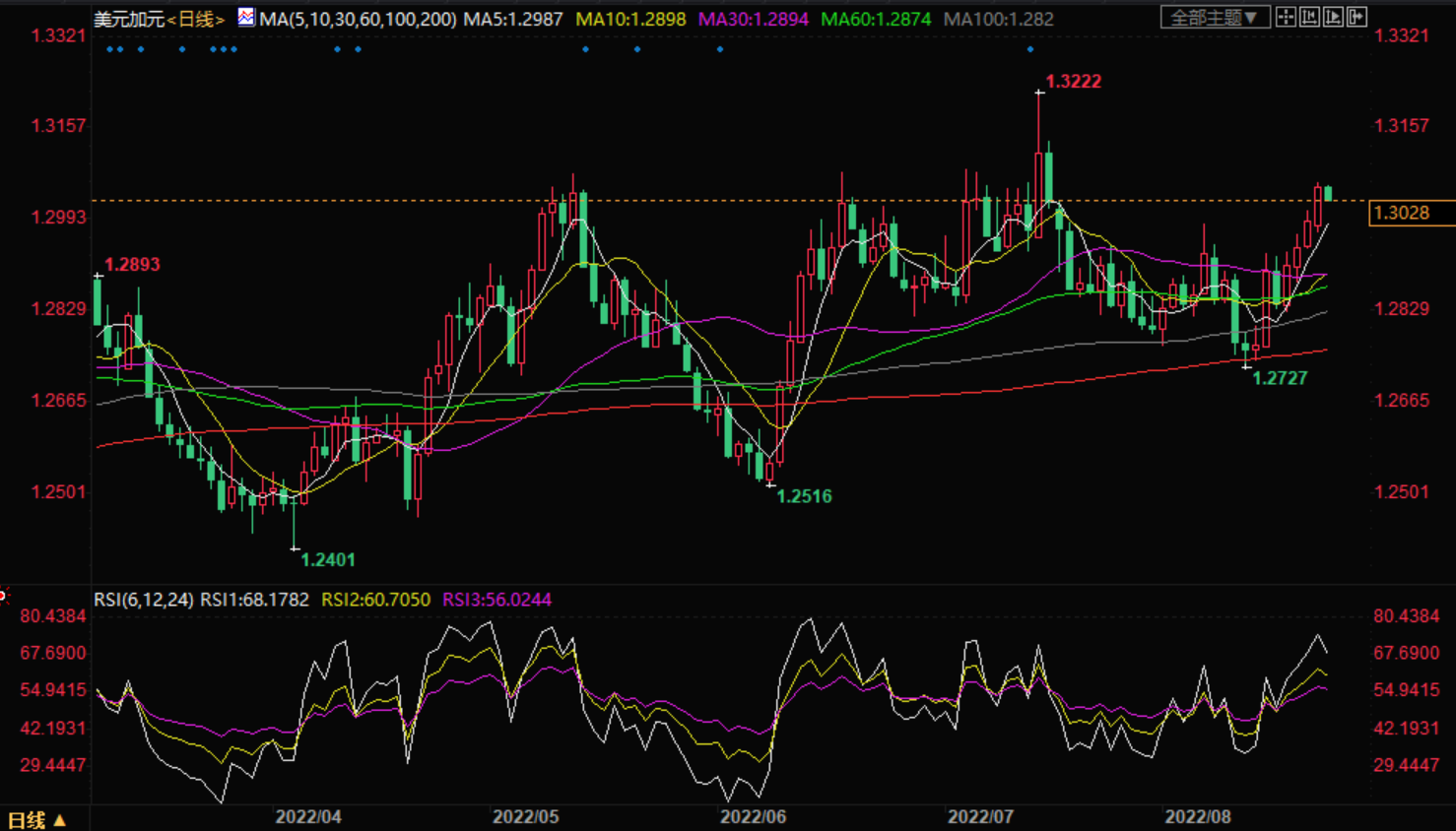Select the 1.2401 low price marker
Image resolution: width=1456 pixels, height=831 pixels.
coord(327,560)
